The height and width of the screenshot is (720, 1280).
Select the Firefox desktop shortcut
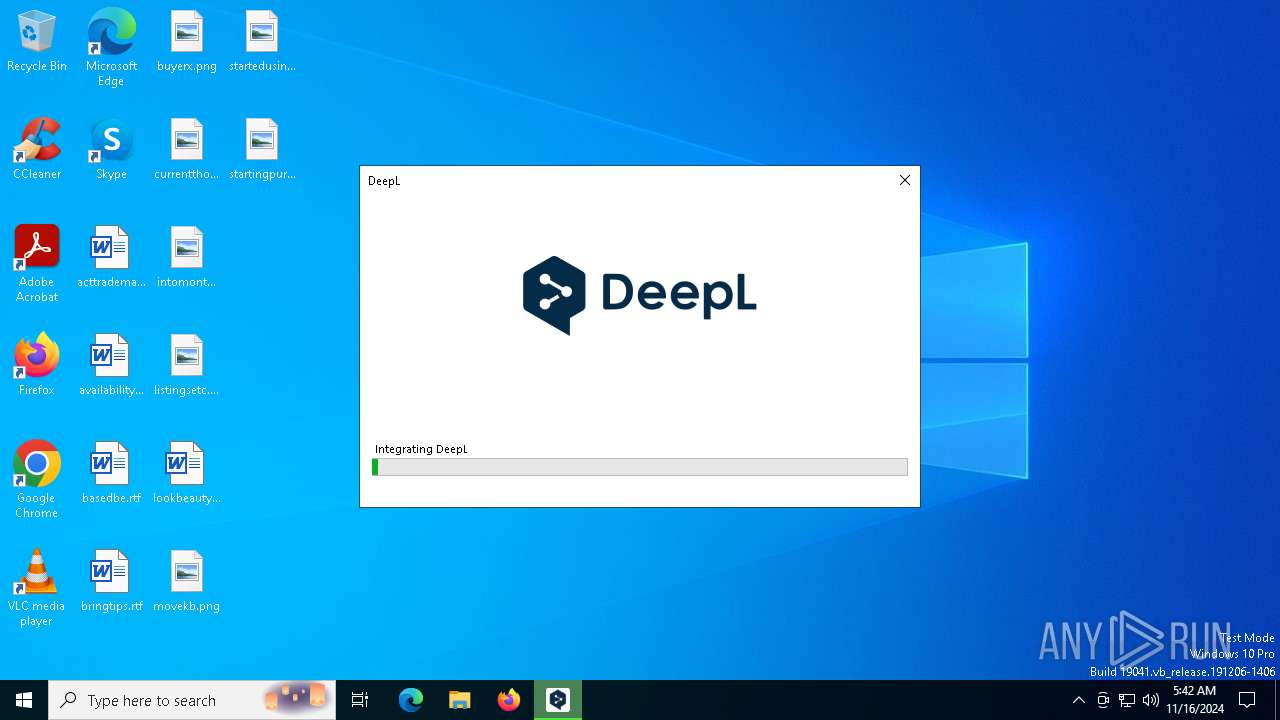(37, 366)
